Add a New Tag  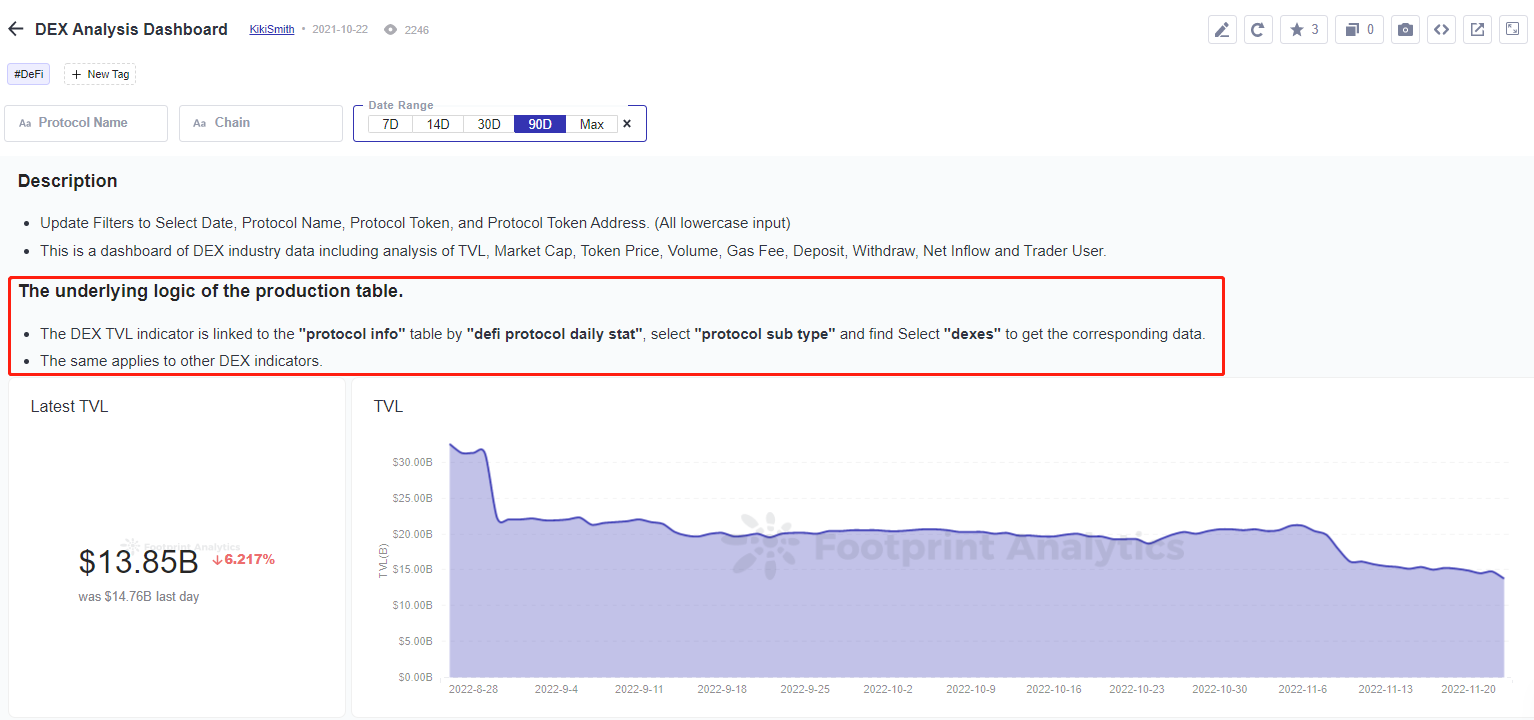[100, 74]
